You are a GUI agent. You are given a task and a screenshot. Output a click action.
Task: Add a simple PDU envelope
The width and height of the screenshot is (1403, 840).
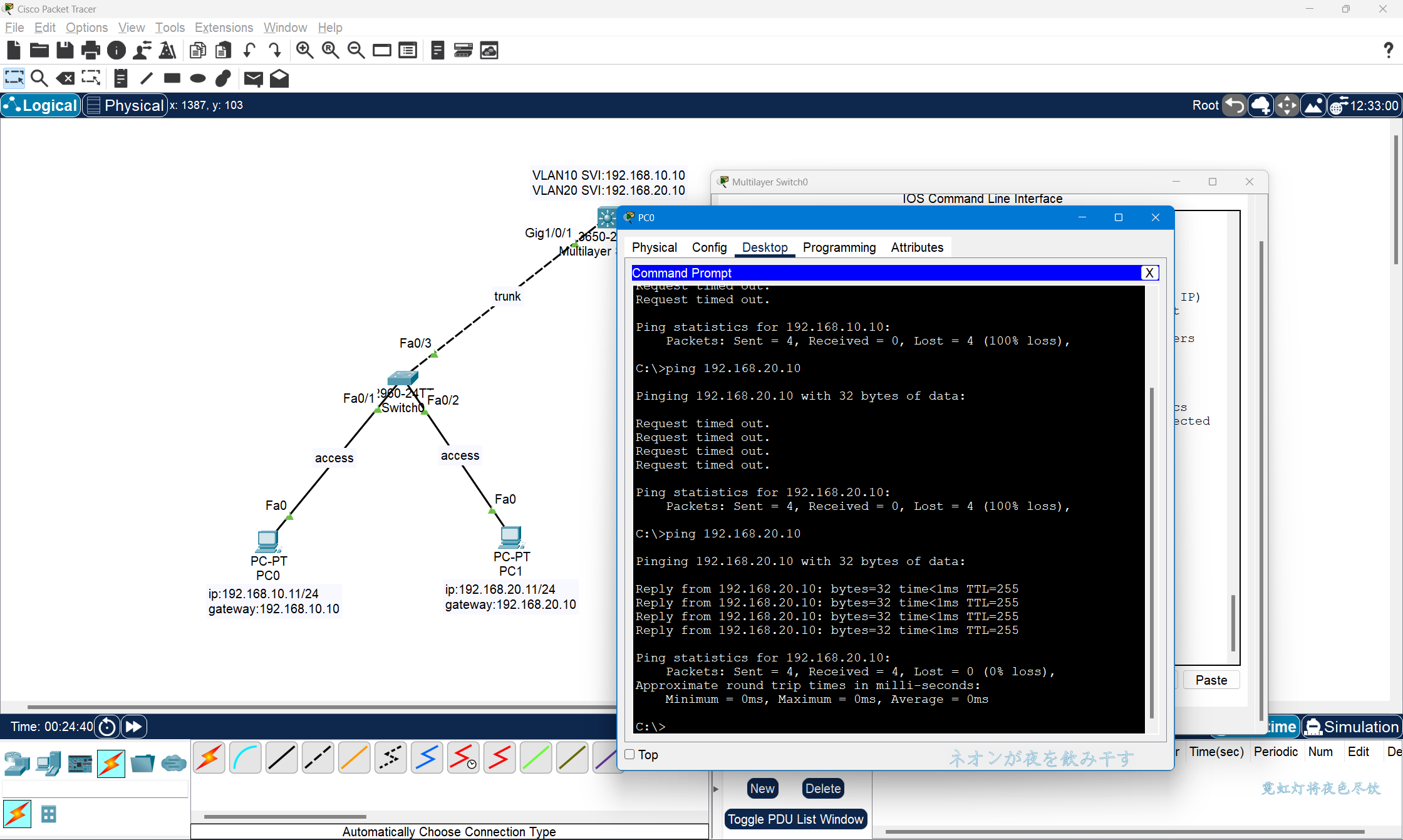[254, 78]
